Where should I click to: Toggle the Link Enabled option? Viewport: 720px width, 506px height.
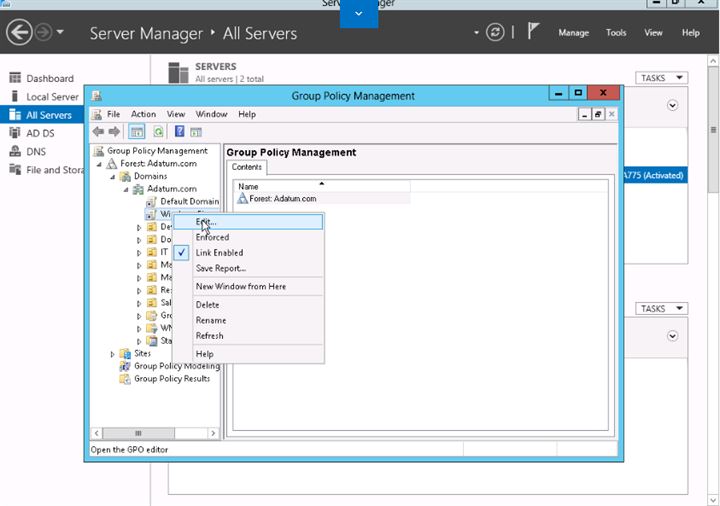pos(219,253)
